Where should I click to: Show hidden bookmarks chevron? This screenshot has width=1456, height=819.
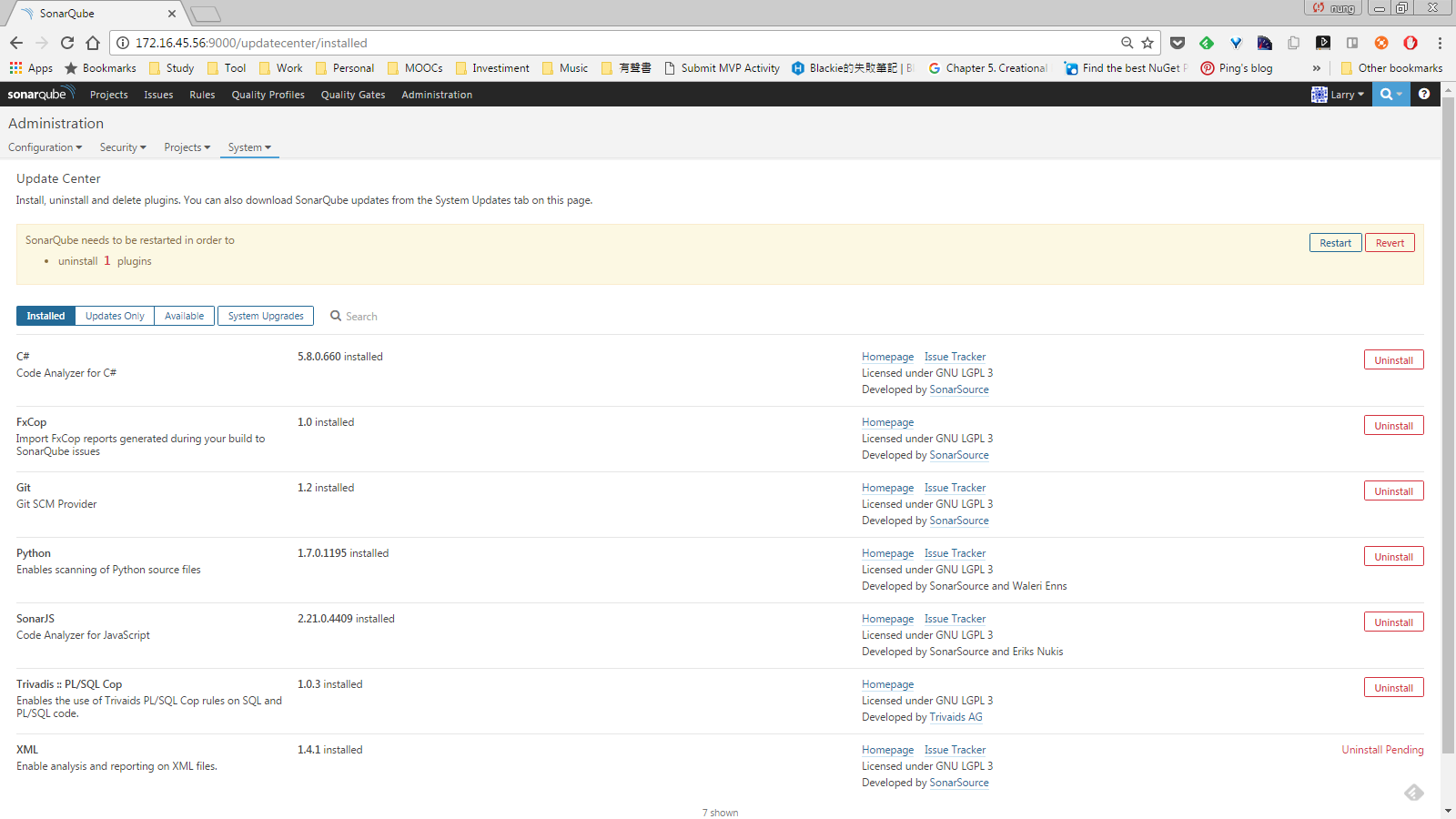[x=1316, y=68]
